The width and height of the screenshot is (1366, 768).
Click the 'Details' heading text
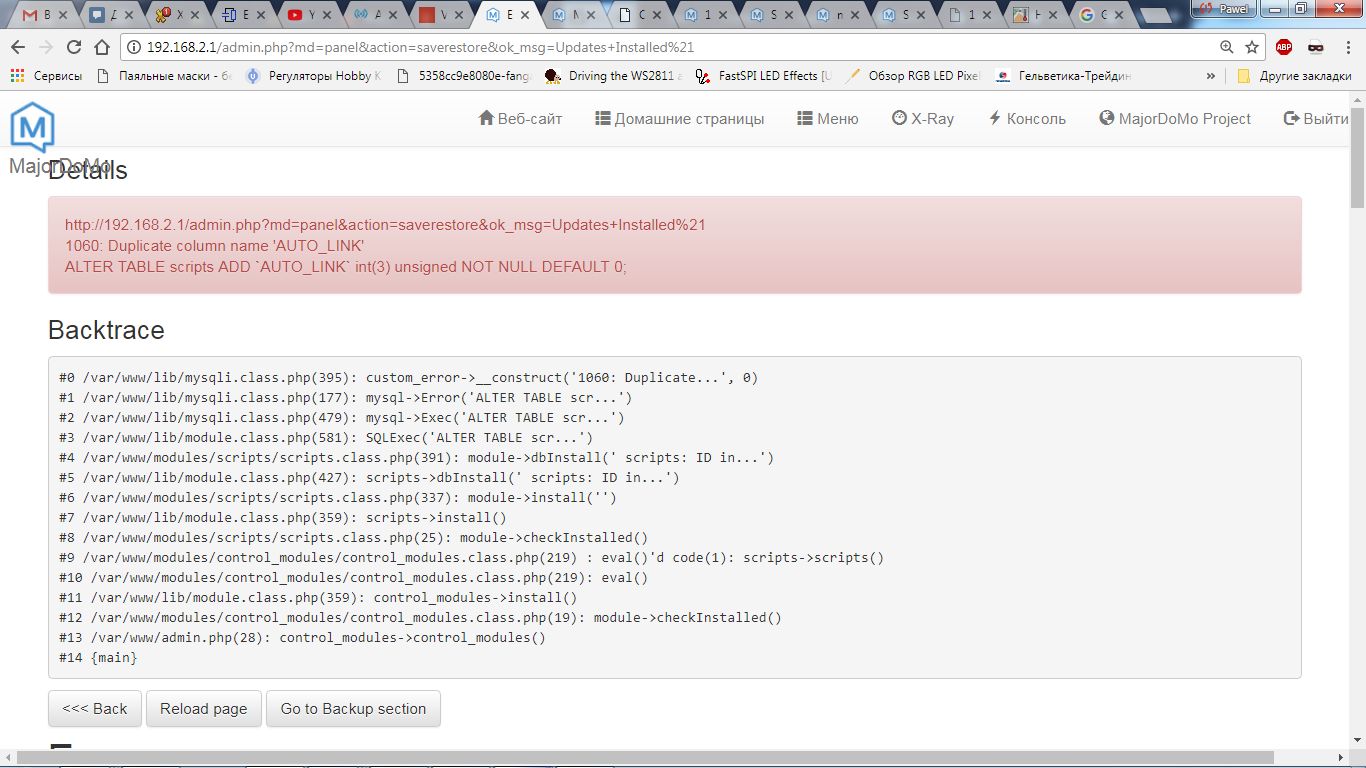[x=88, y=170]
